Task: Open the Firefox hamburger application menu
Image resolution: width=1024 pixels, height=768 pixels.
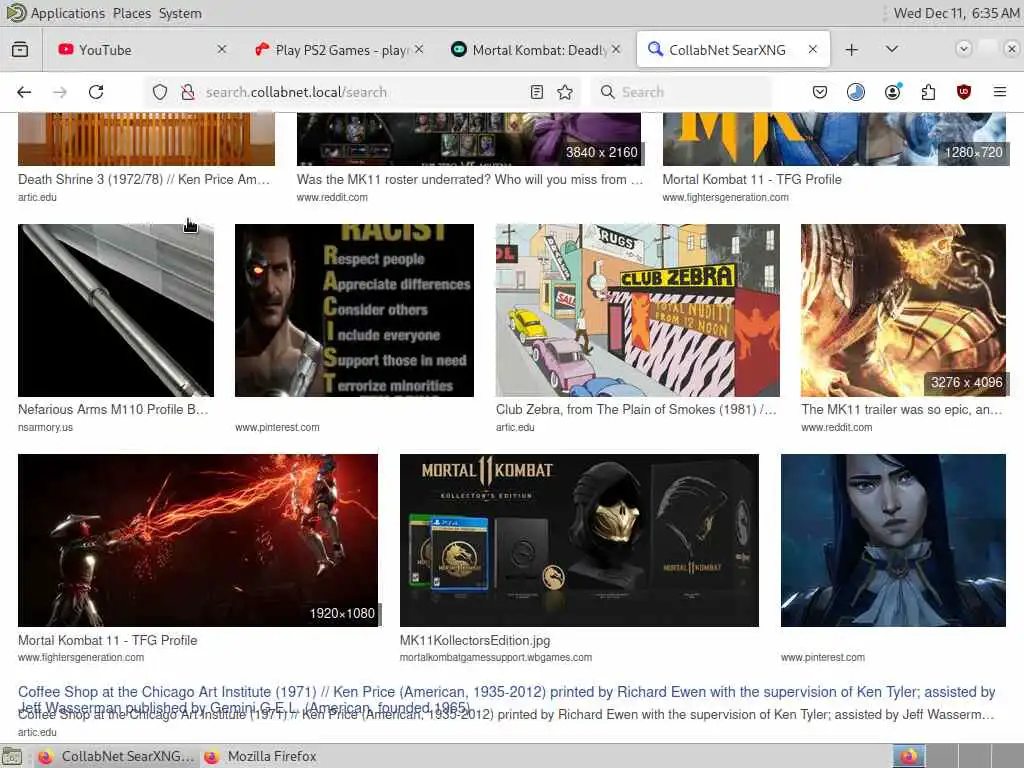Action: coord(1000,92)
